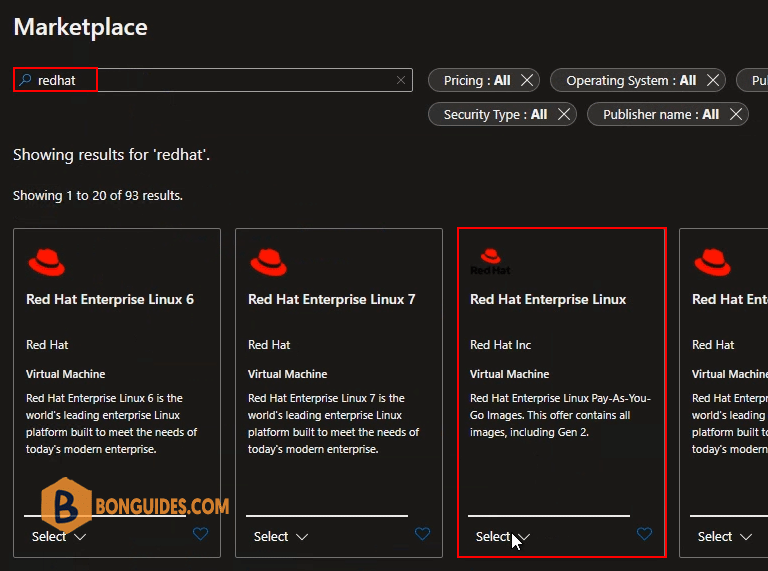Favorite the Red Hat Inc offer with heart
This screenshot has height=571, width=768.
click(x=644, y=533)
